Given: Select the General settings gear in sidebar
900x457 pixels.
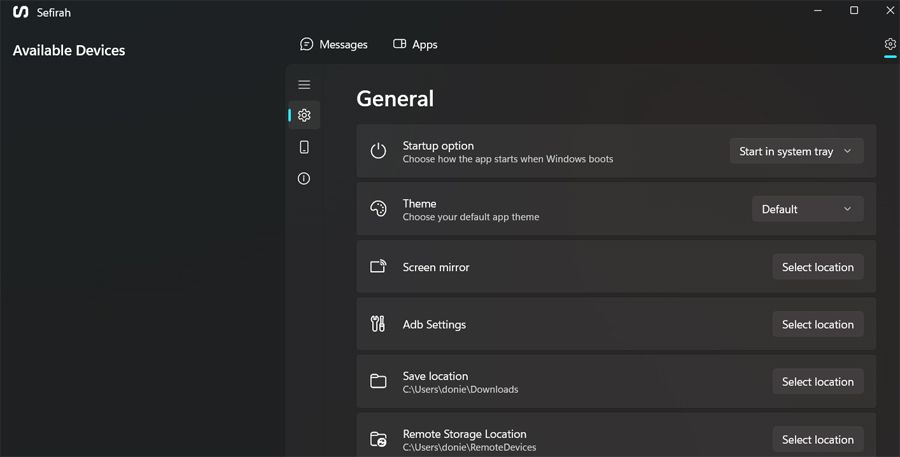Looking at the screenshot, I should click(304, 115).
